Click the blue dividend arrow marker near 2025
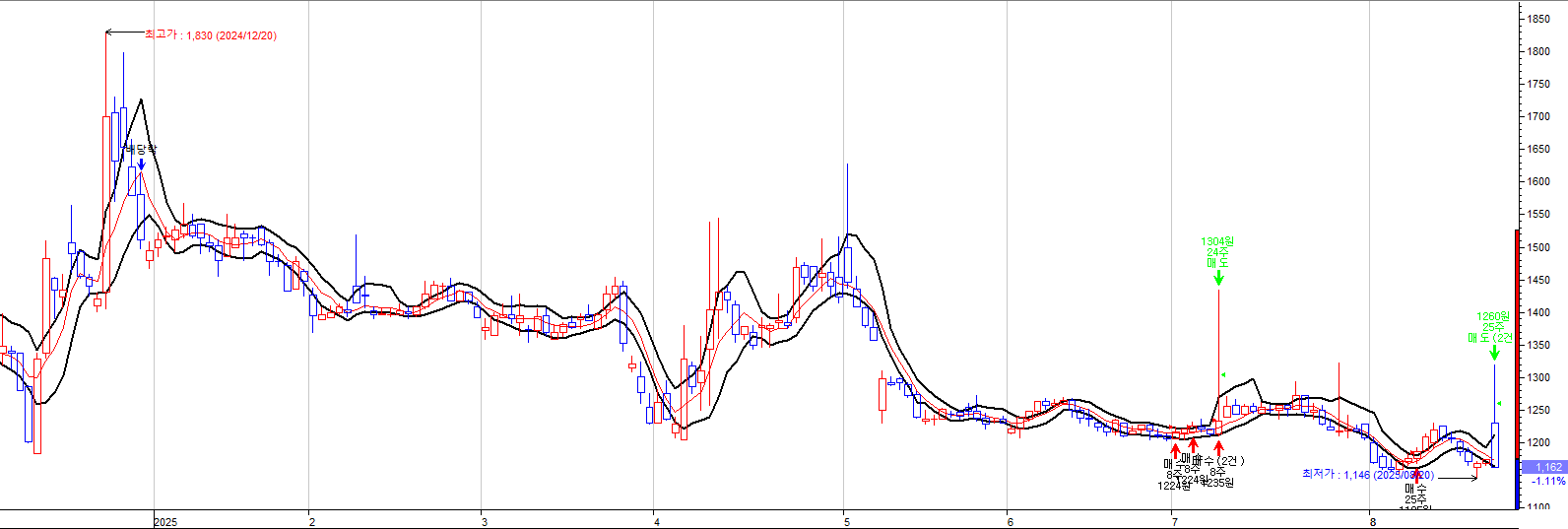The image size is (1568, 529). point(141,164)
